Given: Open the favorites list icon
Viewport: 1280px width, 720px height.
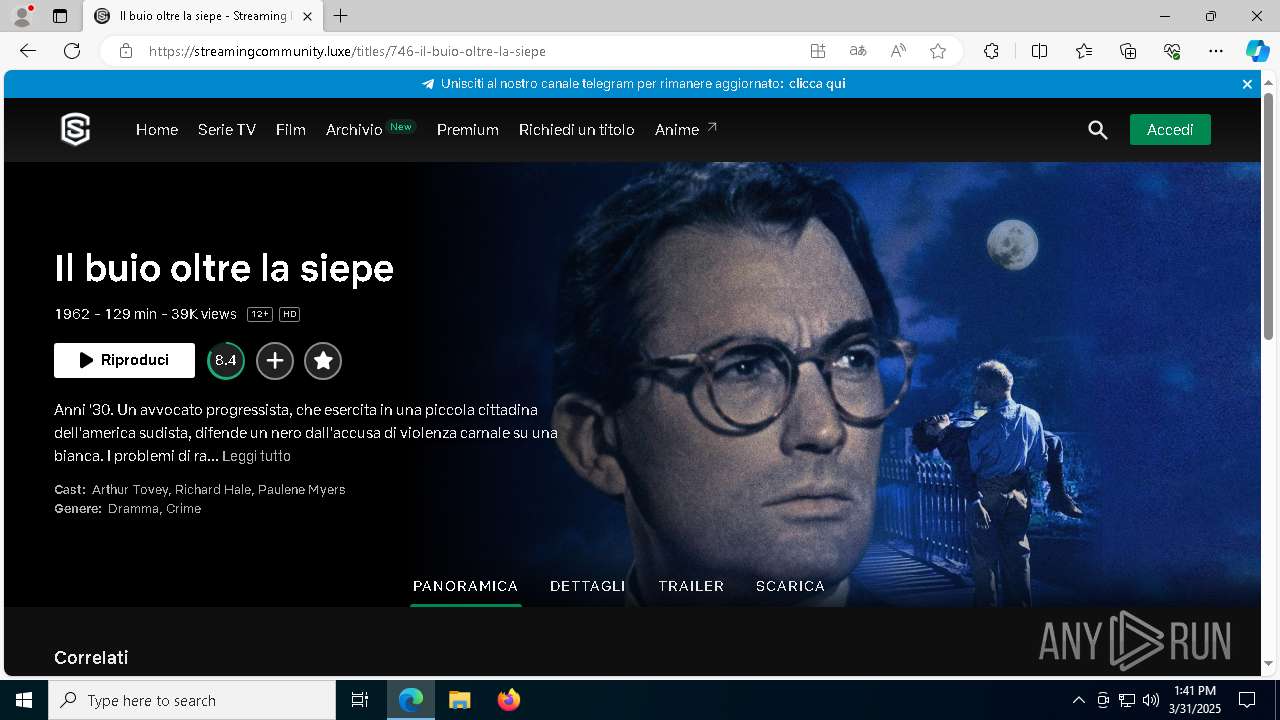Looking at the screenshot, I should click(x=1084, y=51).
